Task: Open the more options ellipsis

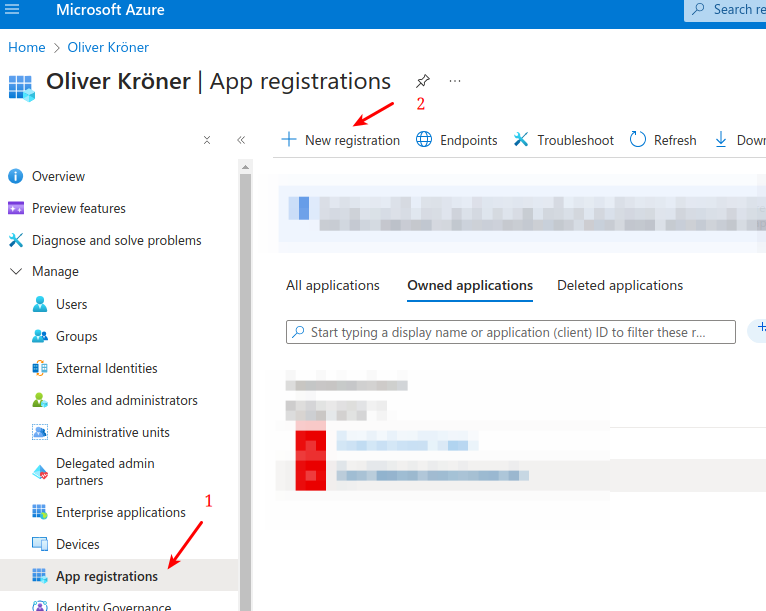Action: (x=455, y=81)
